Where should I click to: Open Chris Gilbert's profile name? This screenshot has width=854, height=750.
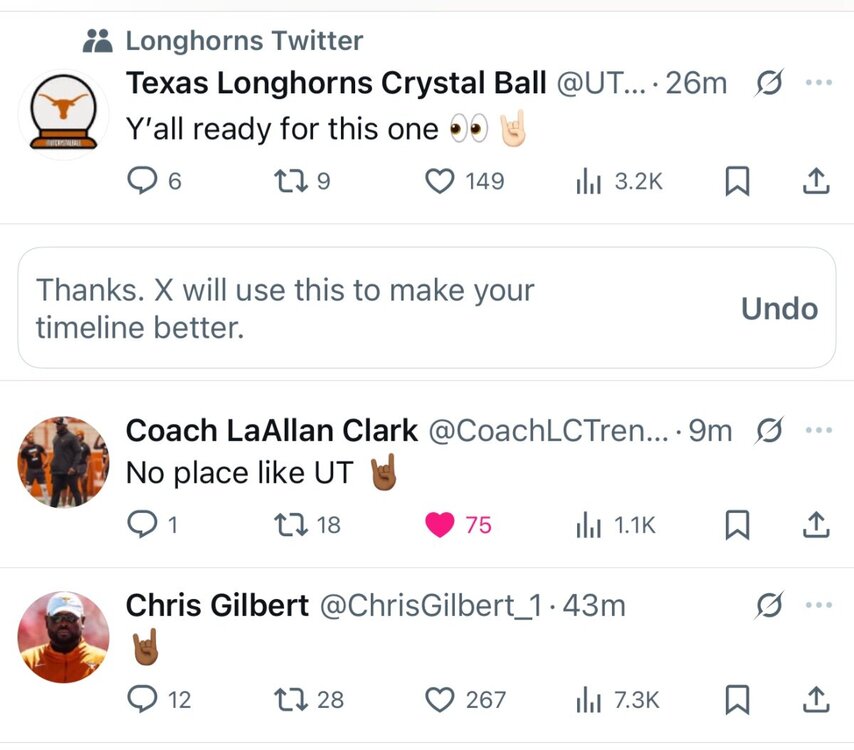(217, 605)
